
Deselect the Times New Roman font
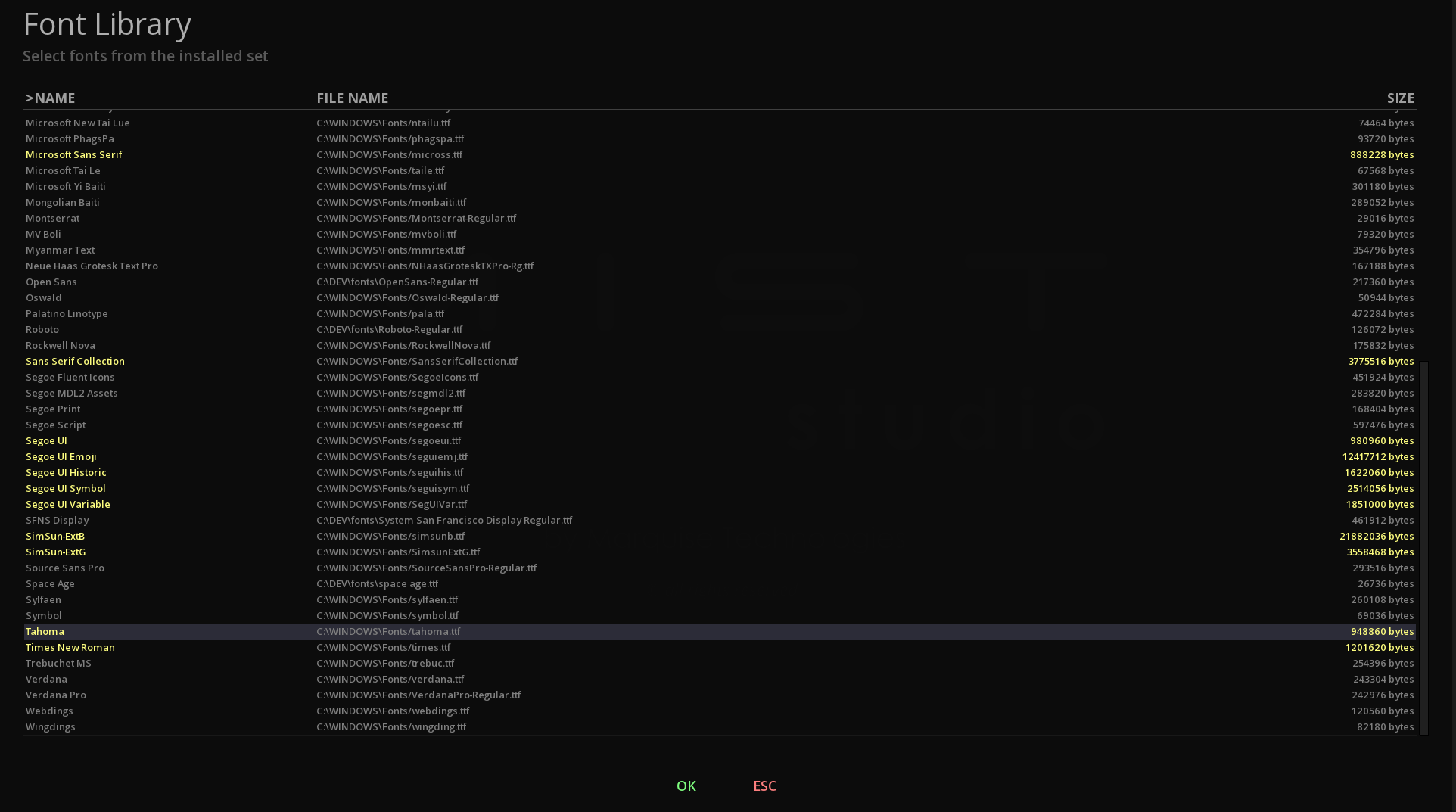tap(720, 647)
